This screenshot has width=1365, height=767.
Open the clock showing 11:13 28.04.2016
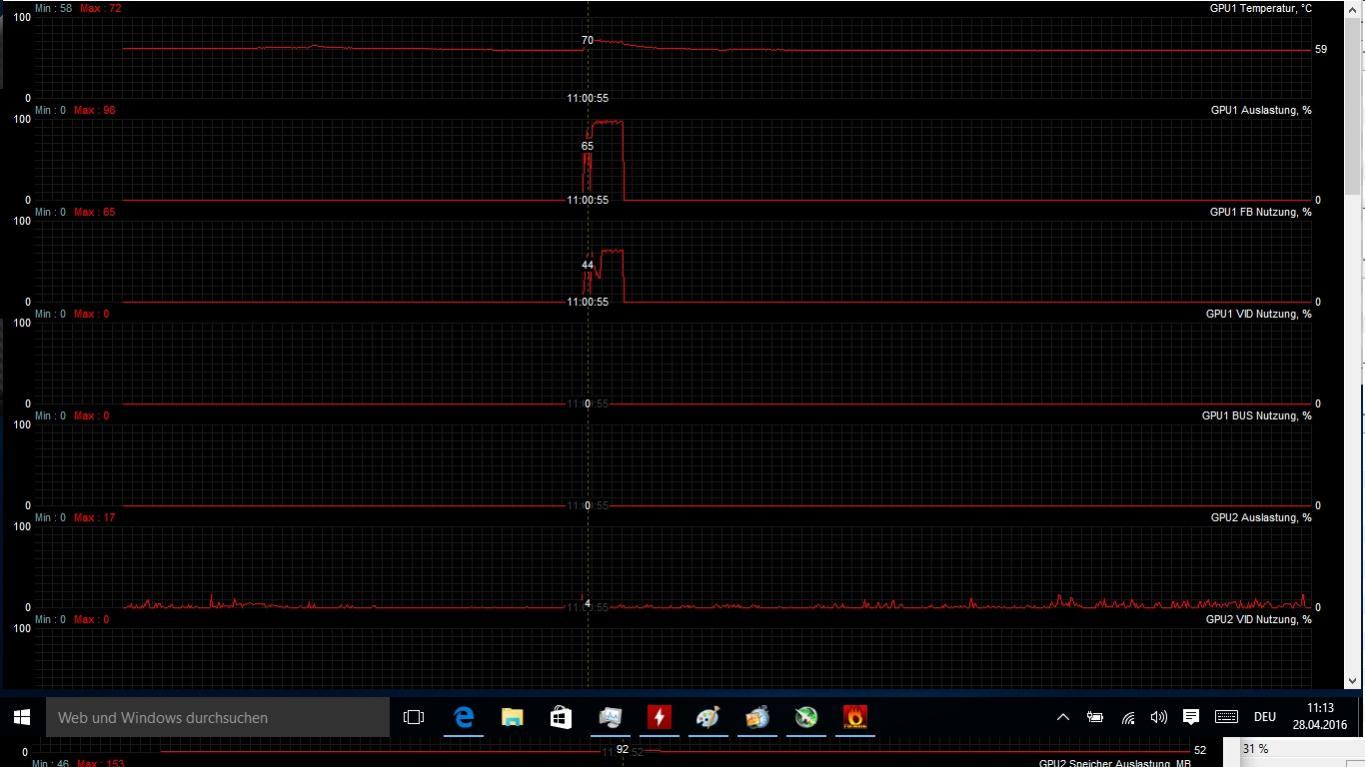tap(1320, 717)
